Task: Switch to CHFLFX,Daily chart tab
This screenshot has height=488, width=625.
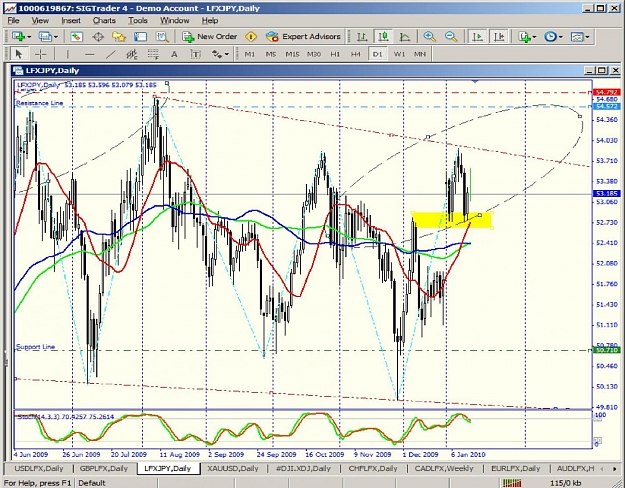Action: tap(373, 468)
